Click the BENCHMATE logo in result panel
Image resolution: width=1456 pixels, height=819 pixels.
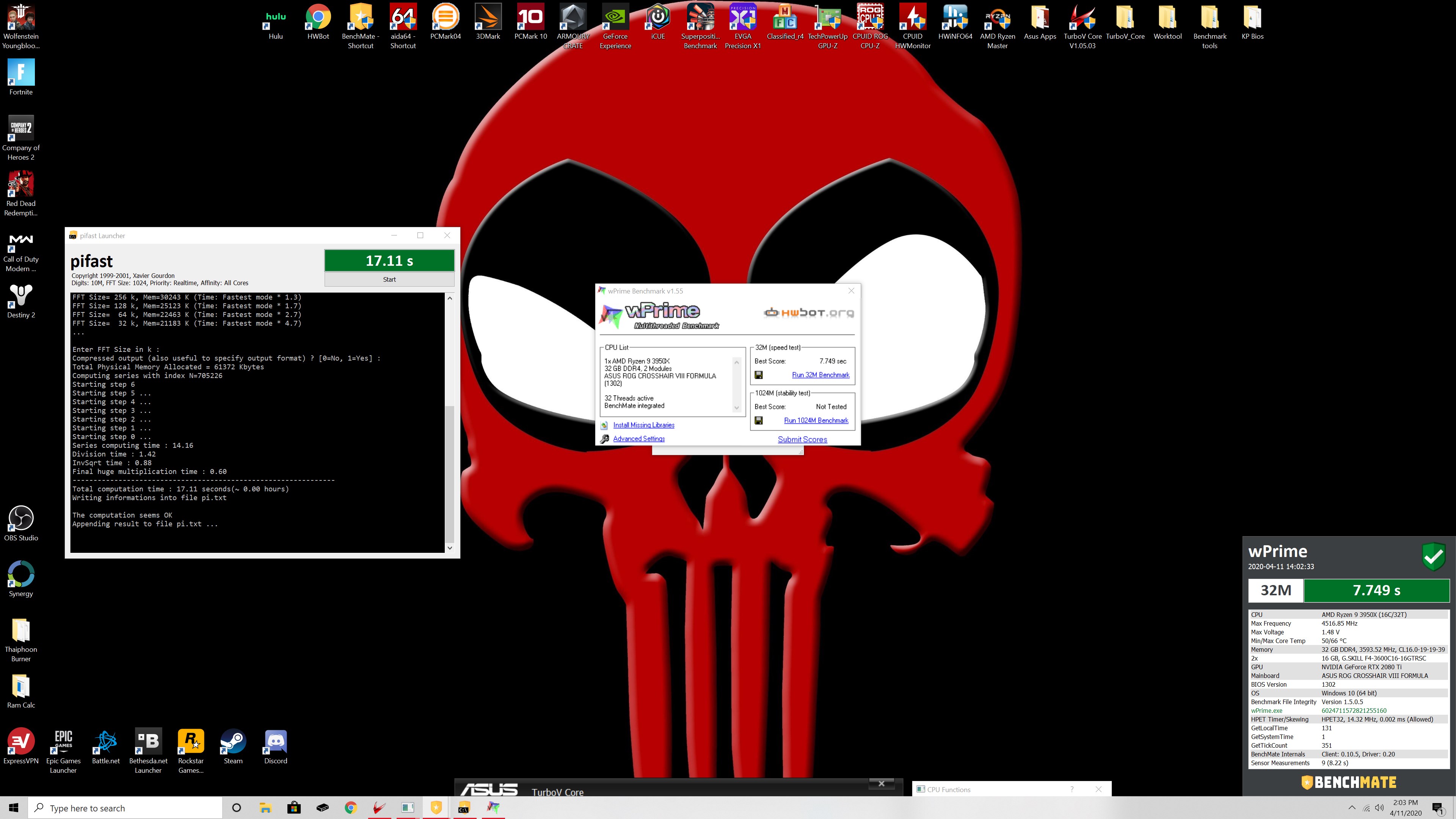1349,782
